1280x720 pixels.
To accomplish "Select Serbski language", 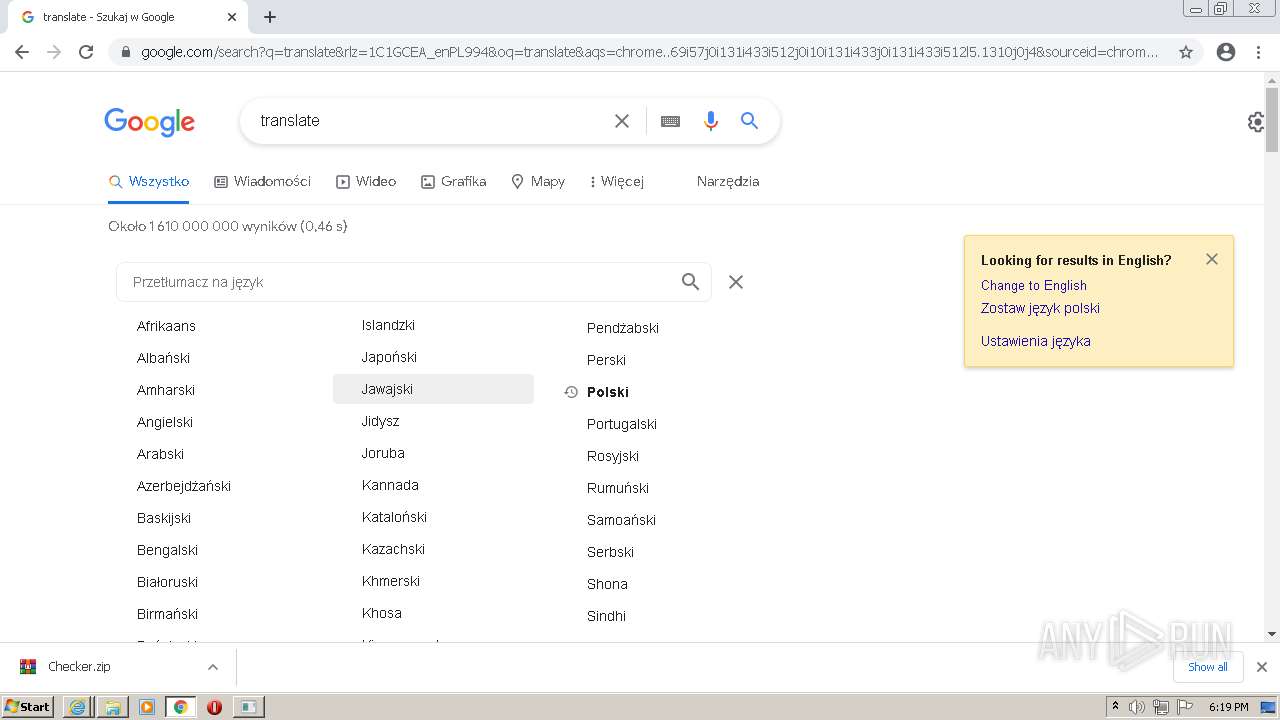I will (610, 552).
